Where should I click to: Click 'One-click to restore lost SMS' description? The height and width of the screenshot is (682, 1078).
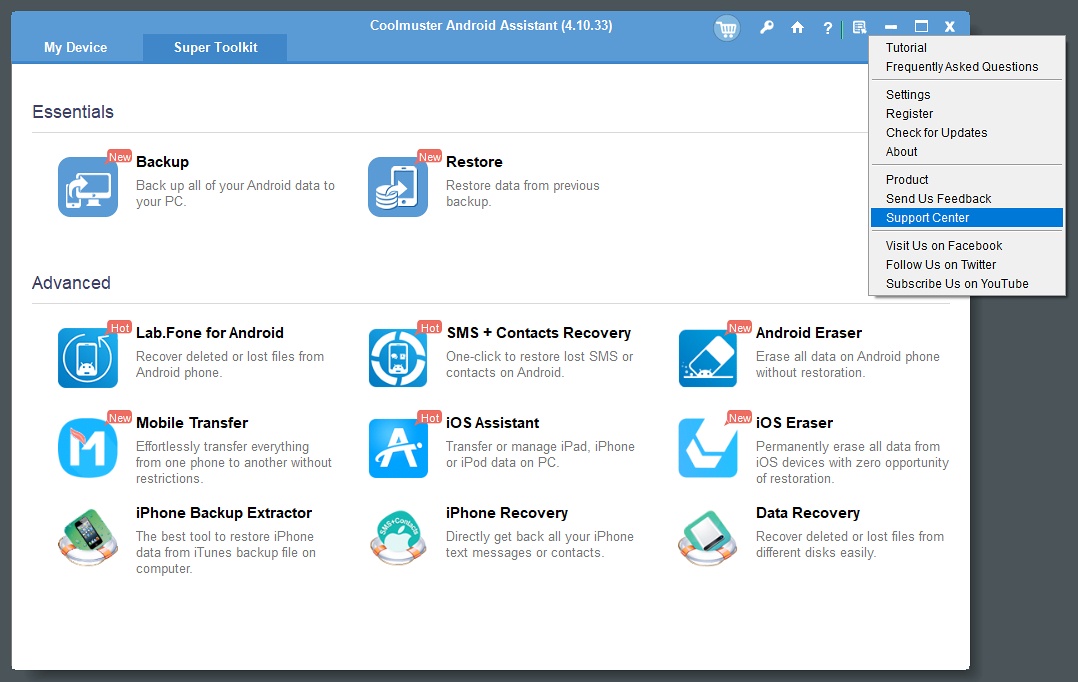click(540, 364)
